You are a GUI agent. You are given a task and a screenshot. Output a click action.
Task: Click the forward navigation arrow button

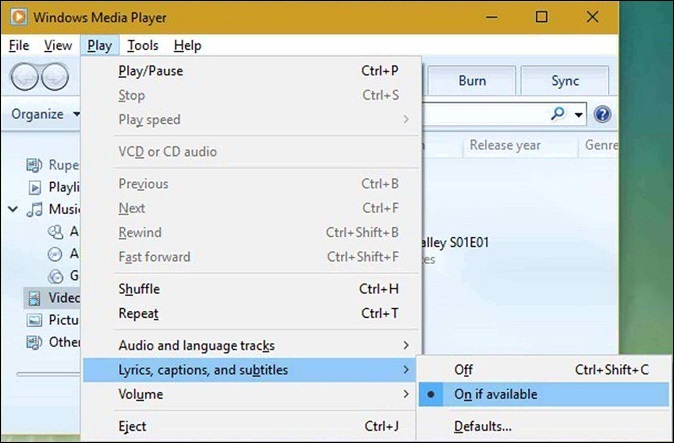[55, 77]
